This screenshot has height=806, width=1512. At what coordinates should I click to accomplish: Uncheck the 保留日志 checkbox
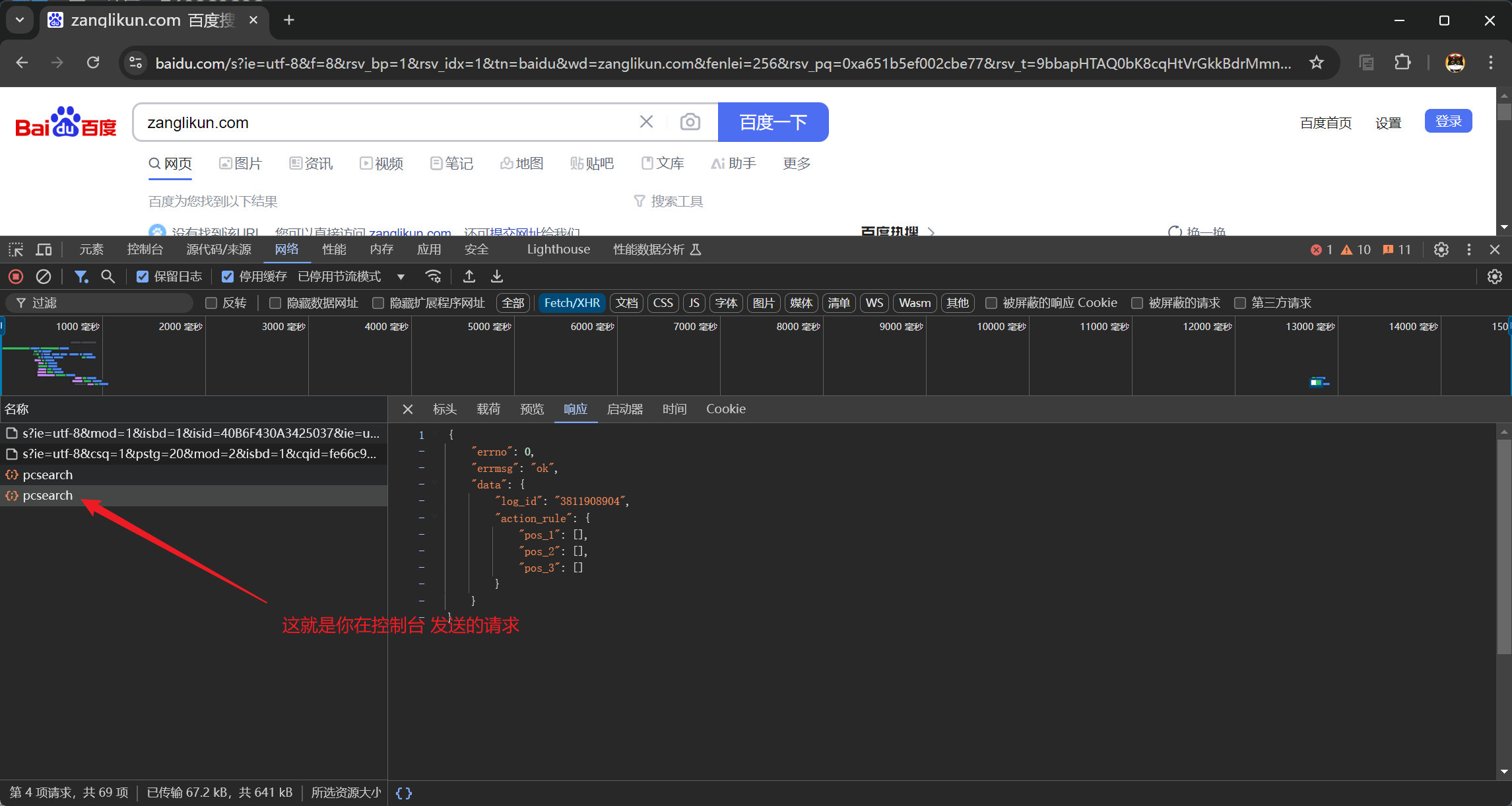[x=143, y=277]
